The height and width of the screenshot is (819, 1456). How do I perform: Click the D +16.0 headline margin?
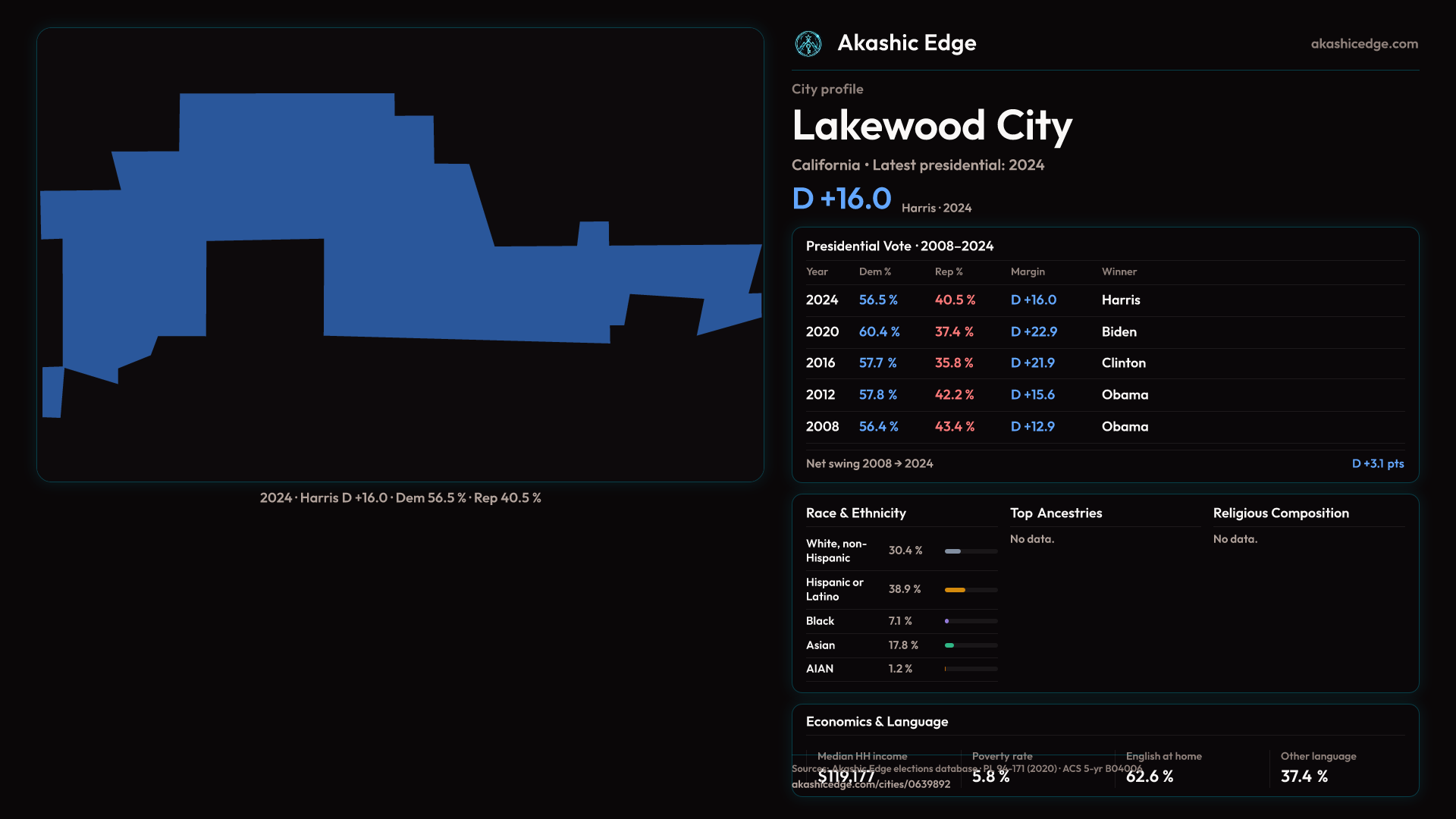pyautogui.click(x=841, y=199)
